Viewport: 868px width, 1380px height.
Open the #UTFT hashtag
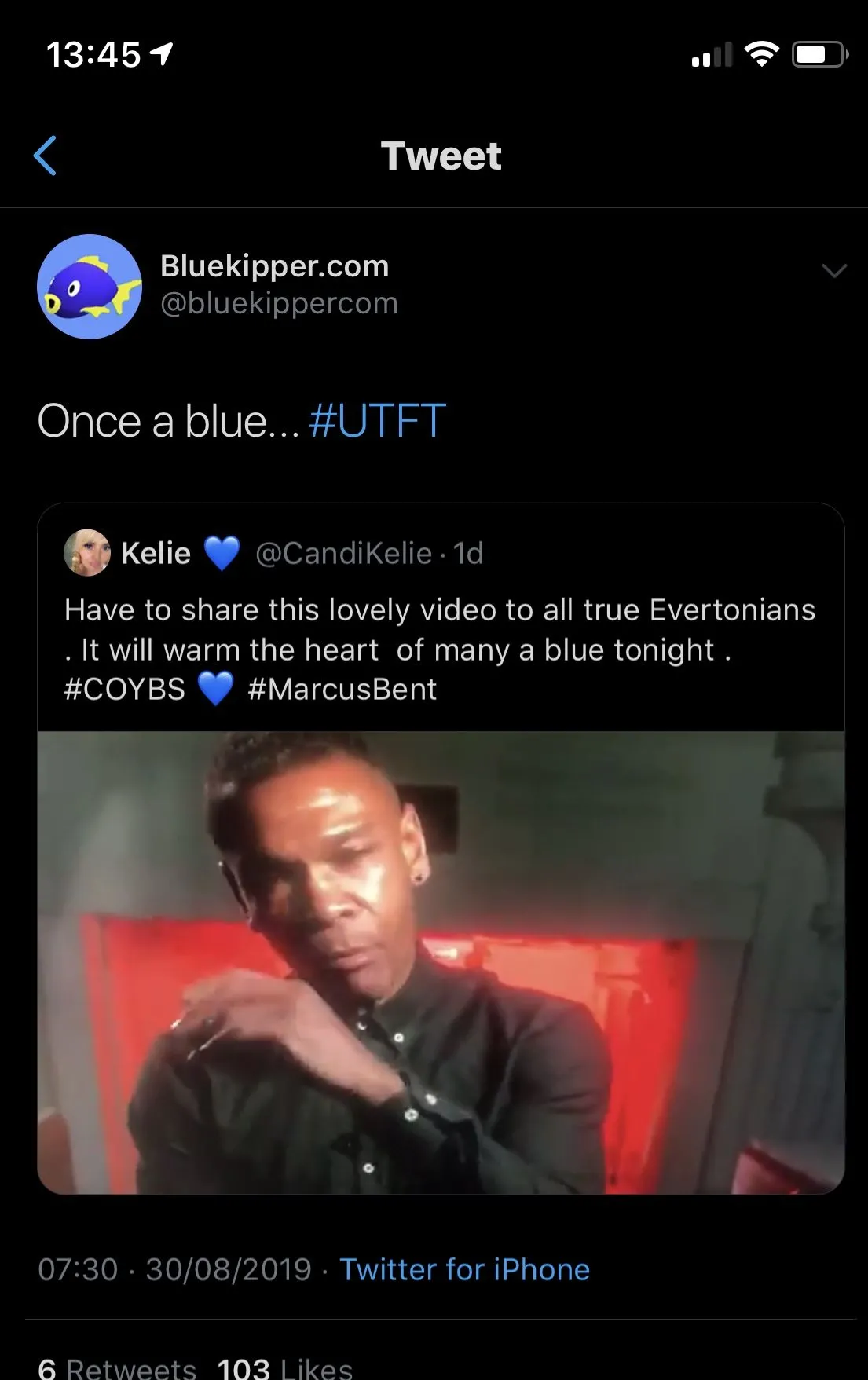pyautogui.click(x=377, y=421)
